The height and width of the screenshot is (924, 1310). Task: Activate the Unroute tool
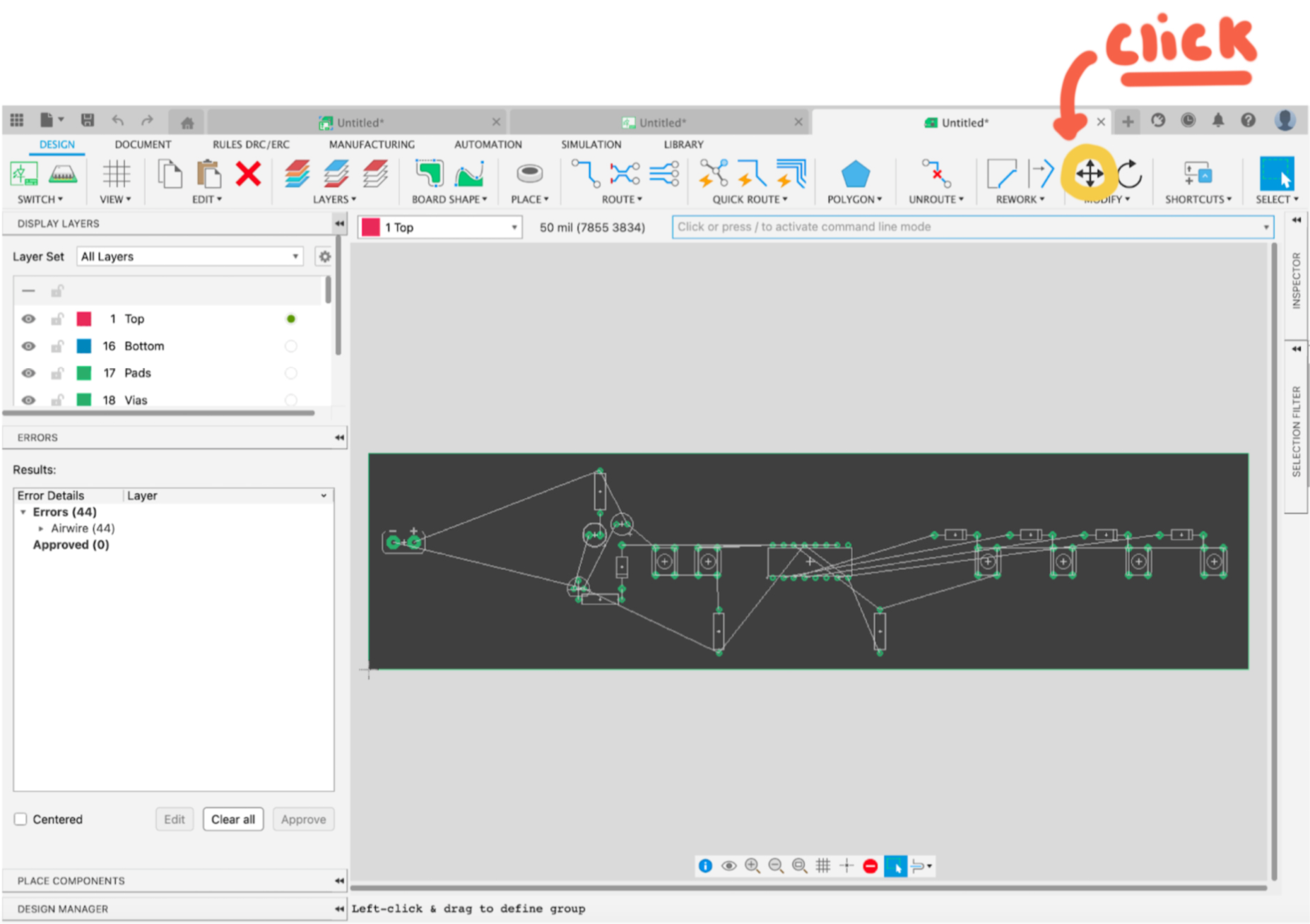[x=935, y=175]
